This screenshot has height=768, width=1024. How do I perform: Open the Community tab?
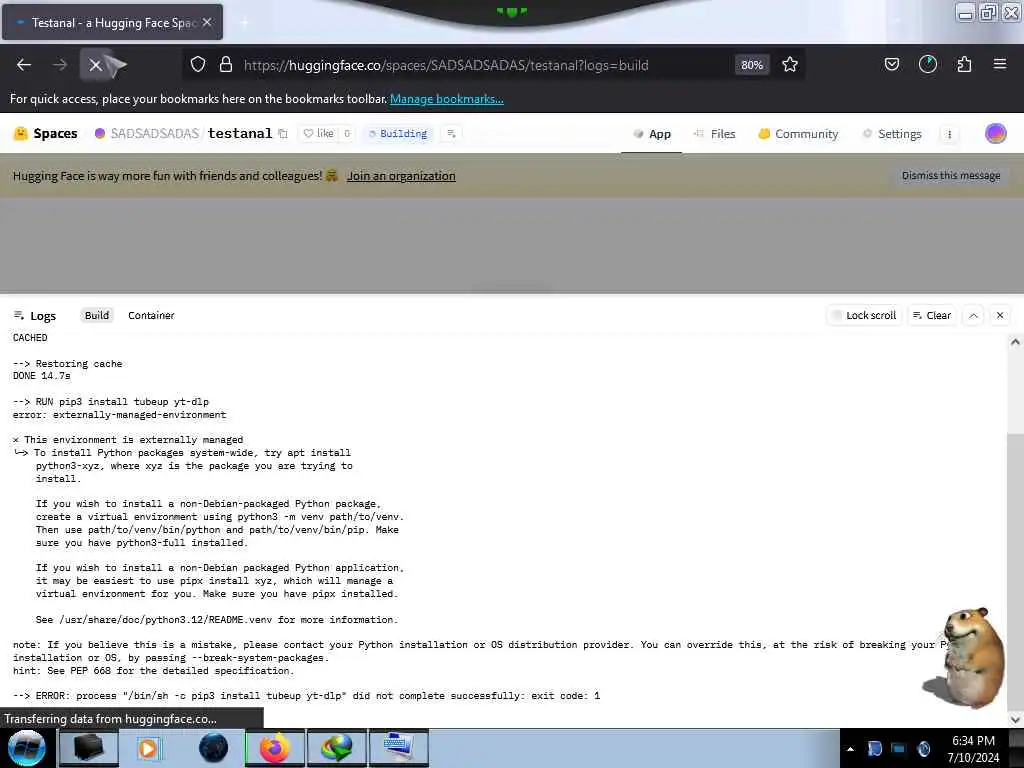(798, 134)
